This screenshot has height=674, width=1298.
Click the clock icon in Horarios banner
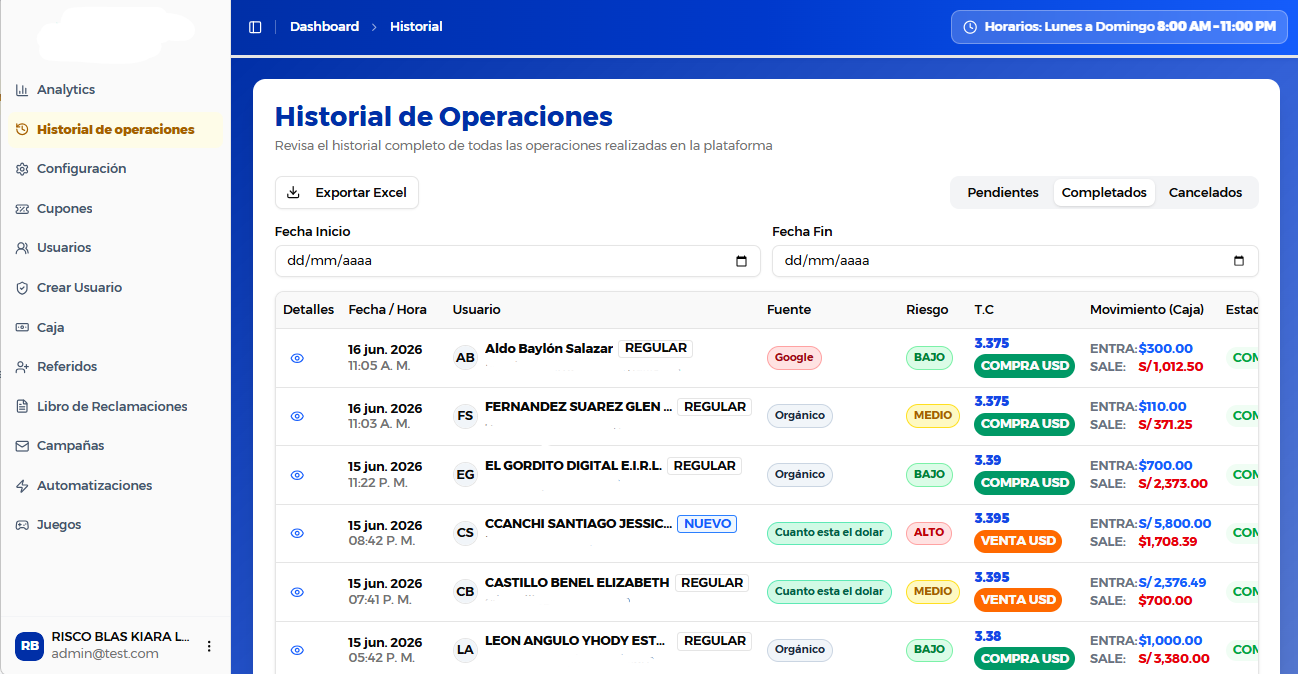(970, 27)
